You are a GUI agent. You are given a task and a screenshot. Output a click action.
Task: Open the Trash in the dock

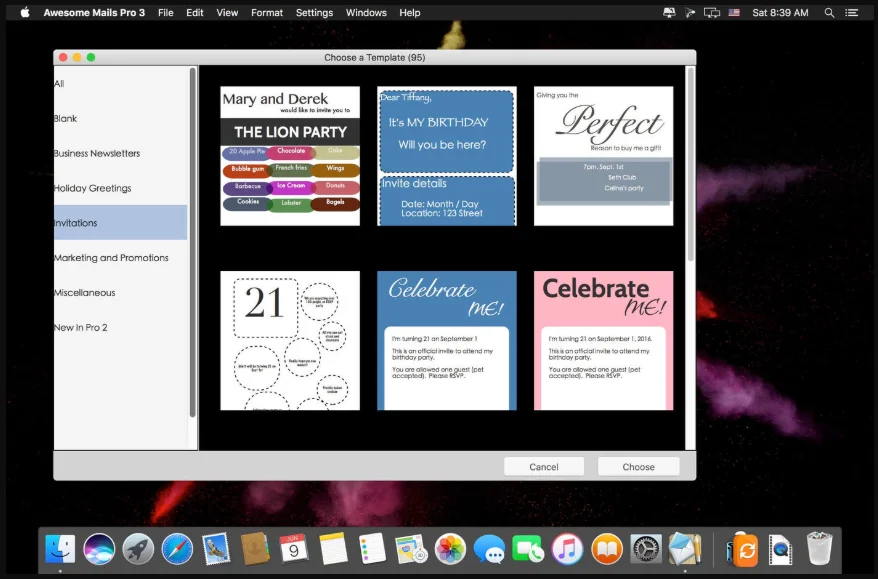click(819, 549)
